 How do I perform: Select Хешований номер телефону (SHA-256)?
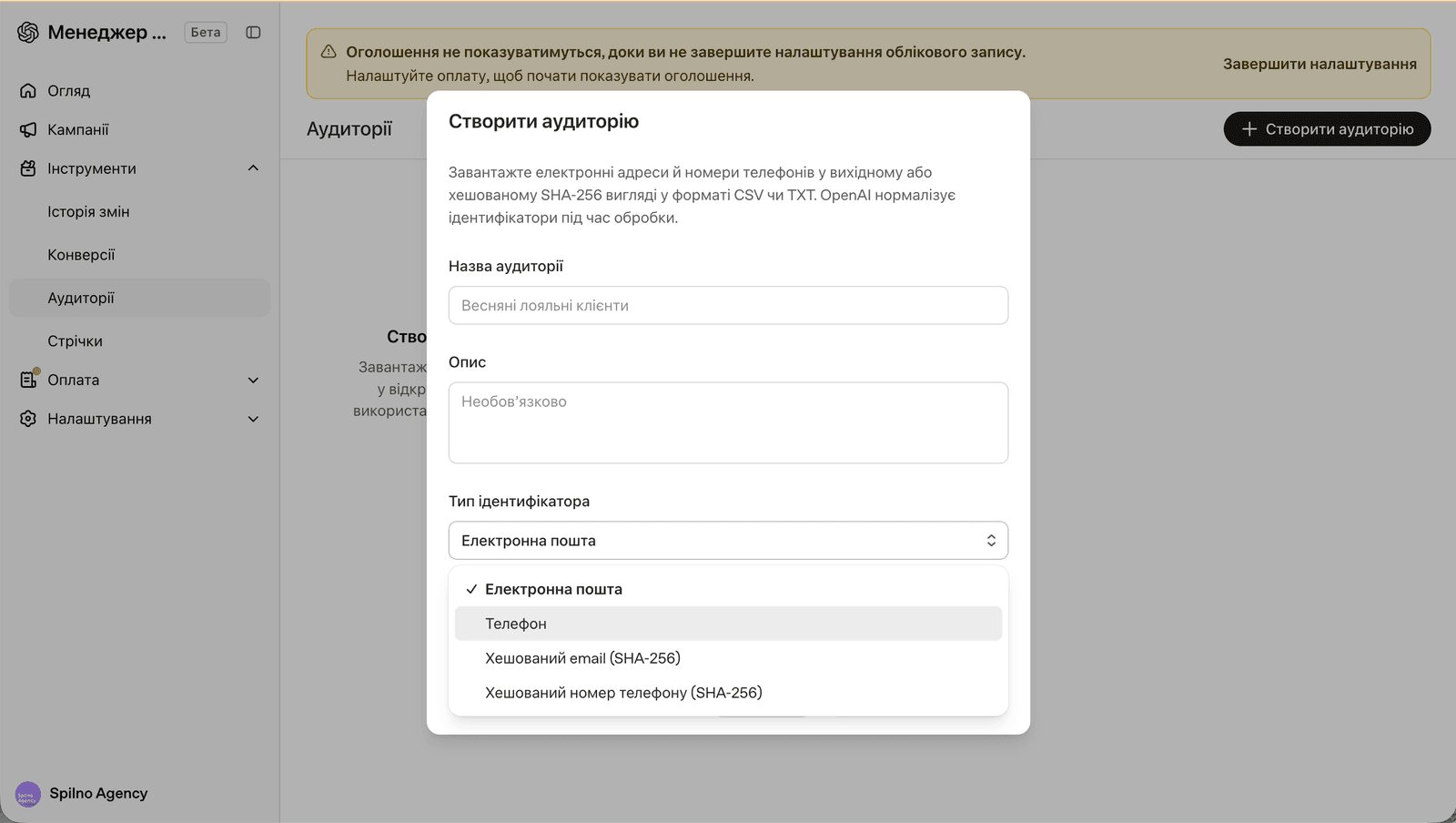coord(728,693)
